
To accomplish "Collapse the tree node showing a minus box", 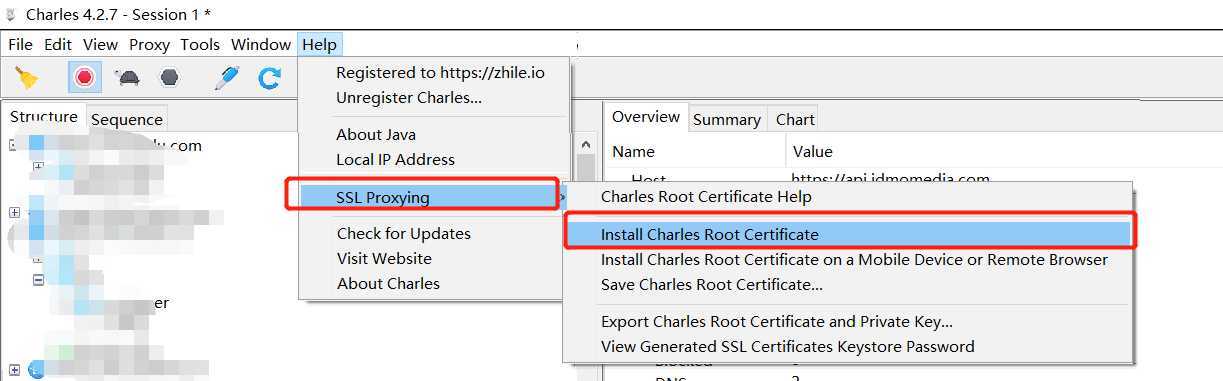I will pos(38,280).
